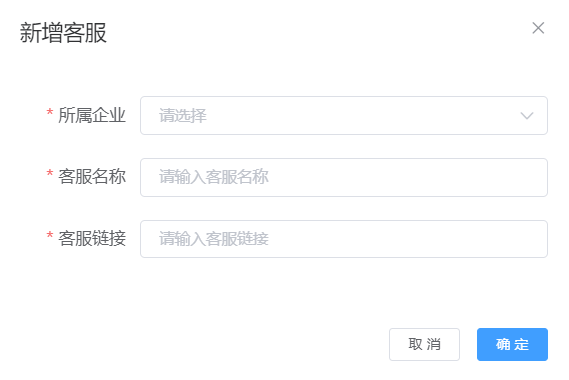Click the red asterisk beside 客服名称
The height and width of the screenshot is (380, 569).
[50, 173]
